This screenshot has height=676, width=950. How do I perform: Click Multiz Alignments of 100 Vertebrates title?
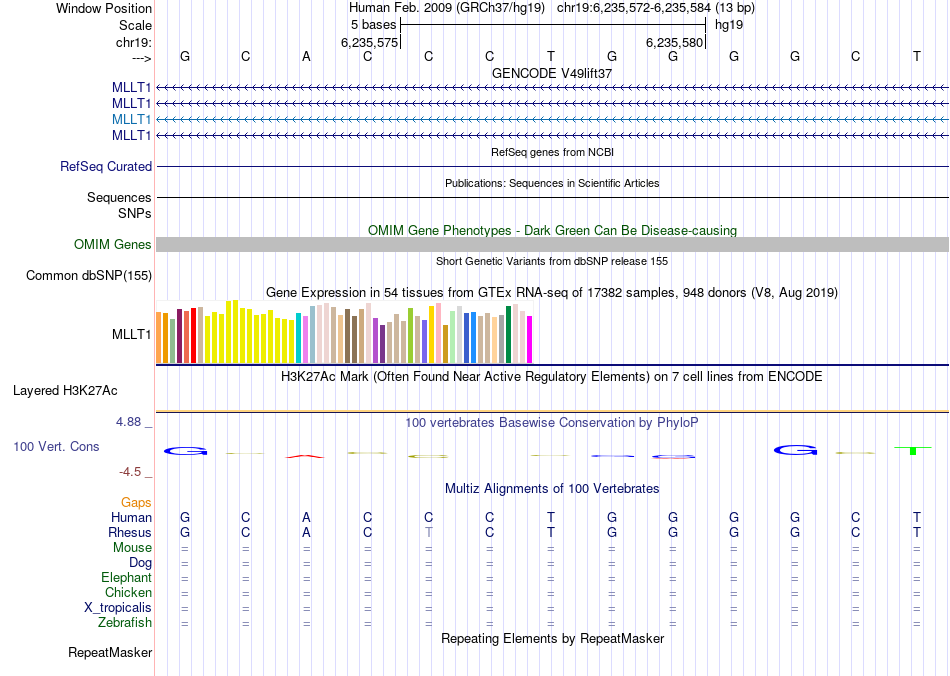552,488
